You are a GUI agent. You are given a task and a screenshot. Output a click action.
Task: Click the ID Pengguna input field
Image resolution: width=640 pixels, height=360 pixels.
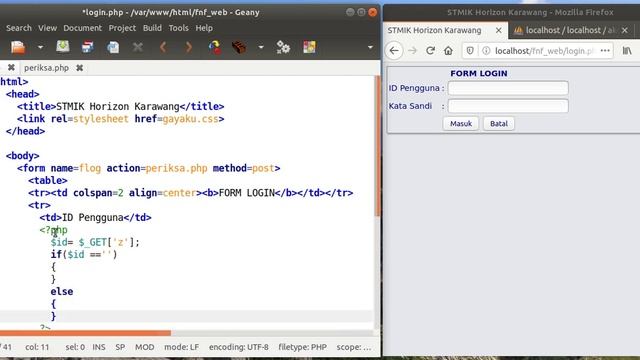(x=508, y=88)
